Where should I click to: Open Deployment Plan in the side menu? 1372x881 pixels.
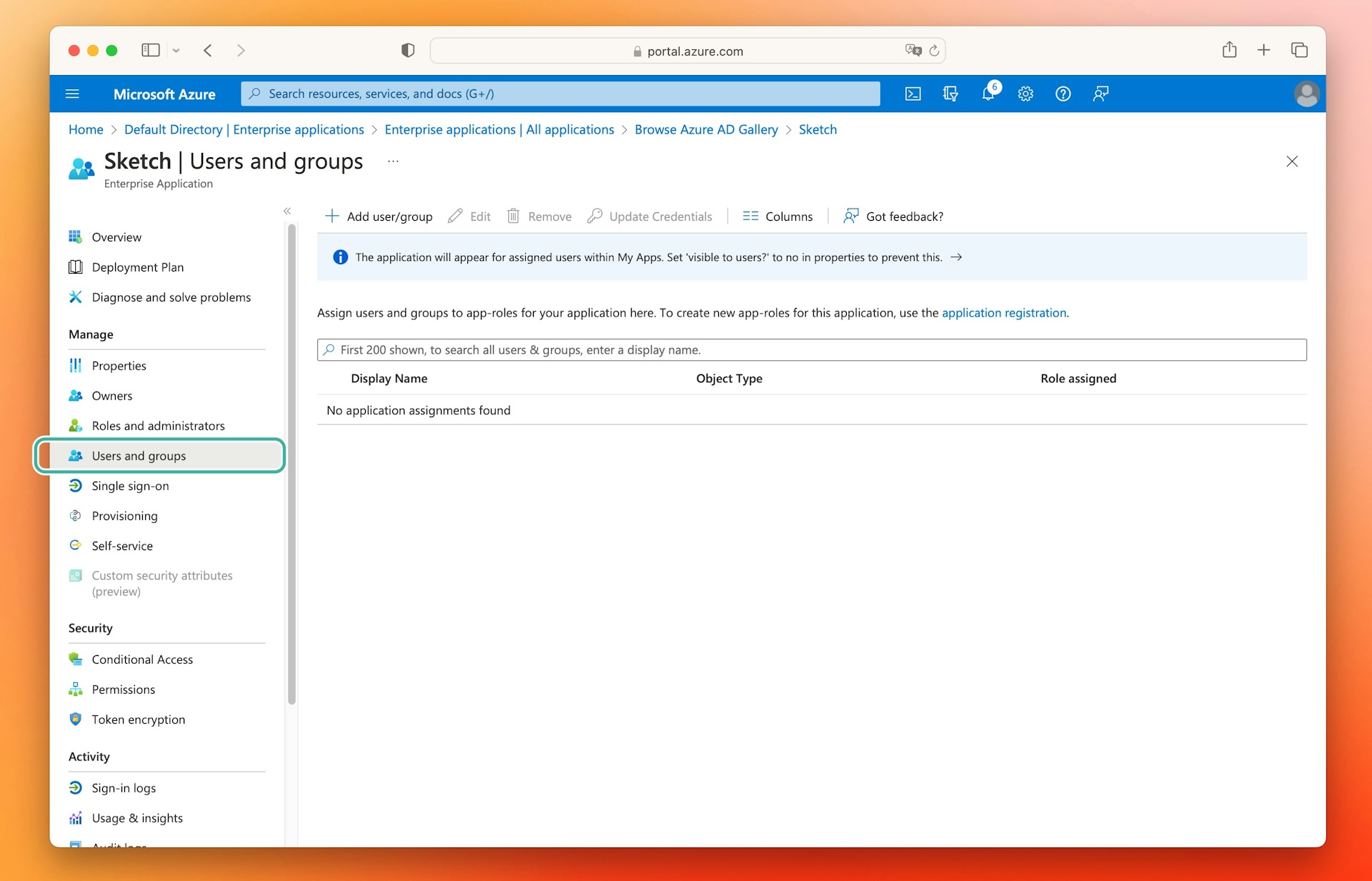point(138,267)
